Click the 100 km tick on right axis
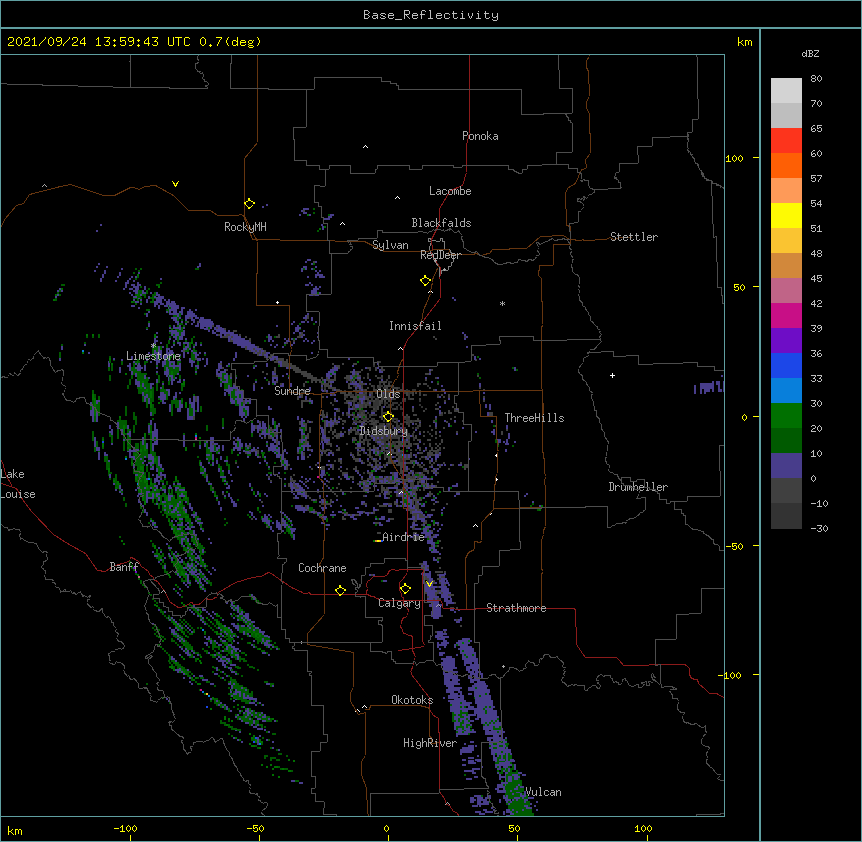 click(734, 159)
